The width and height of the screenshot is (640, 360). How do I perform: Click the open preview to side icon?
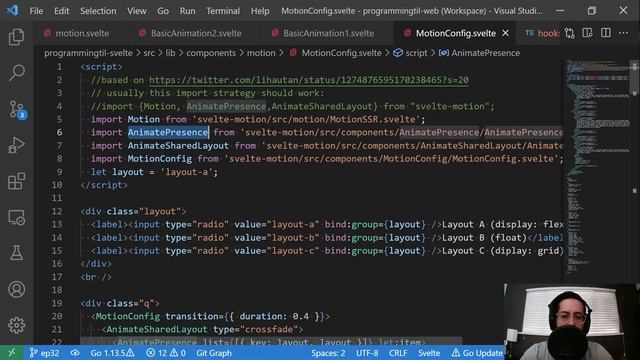587,33
